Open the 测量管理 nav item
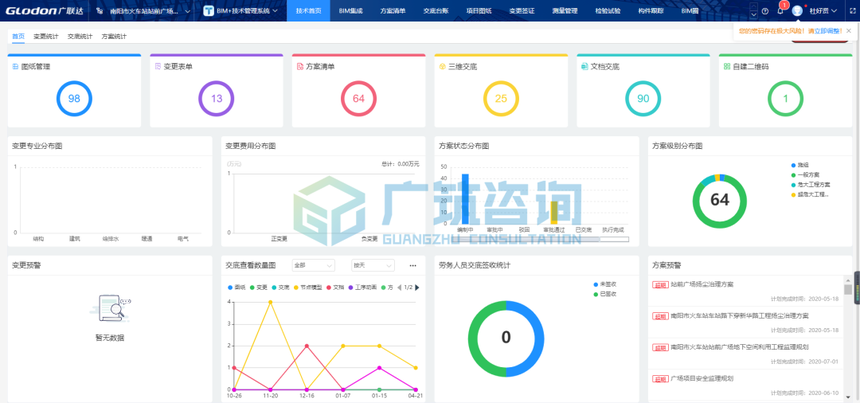The width and height of the screenshot is (860, 403). pos(564,10)
